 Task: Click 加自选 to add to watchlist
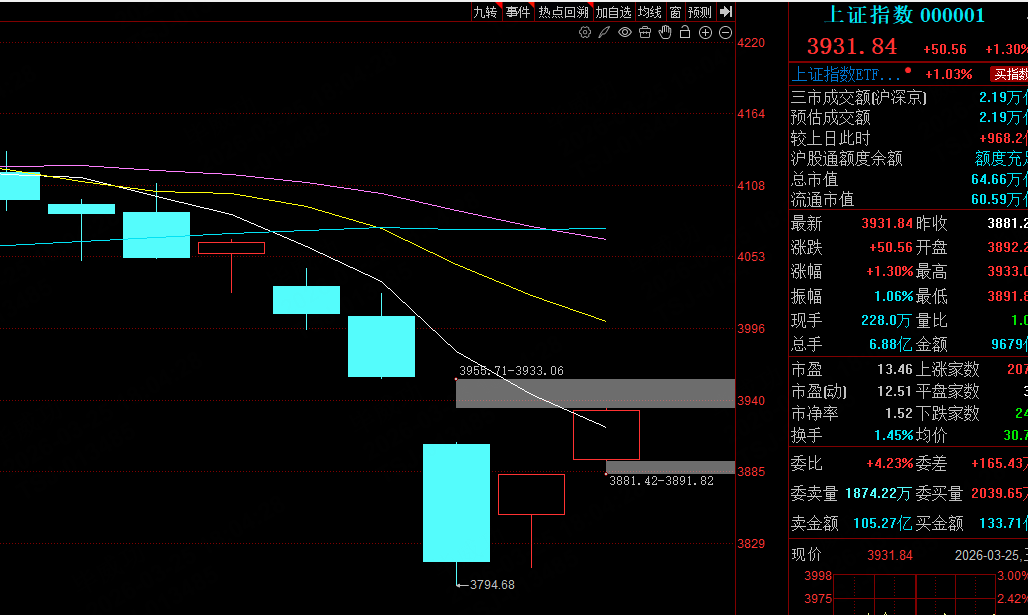(x=613, y=12)
